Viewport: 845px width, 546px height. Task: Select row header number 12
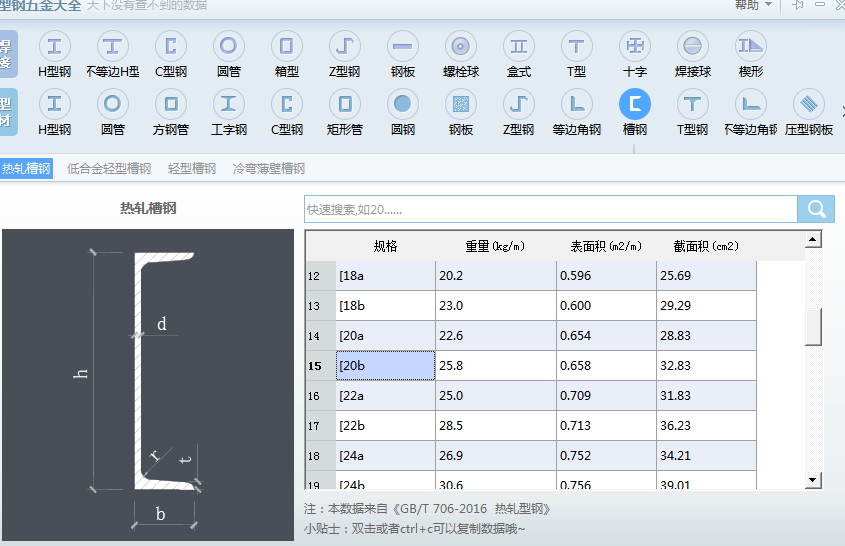tap(321, 276)
